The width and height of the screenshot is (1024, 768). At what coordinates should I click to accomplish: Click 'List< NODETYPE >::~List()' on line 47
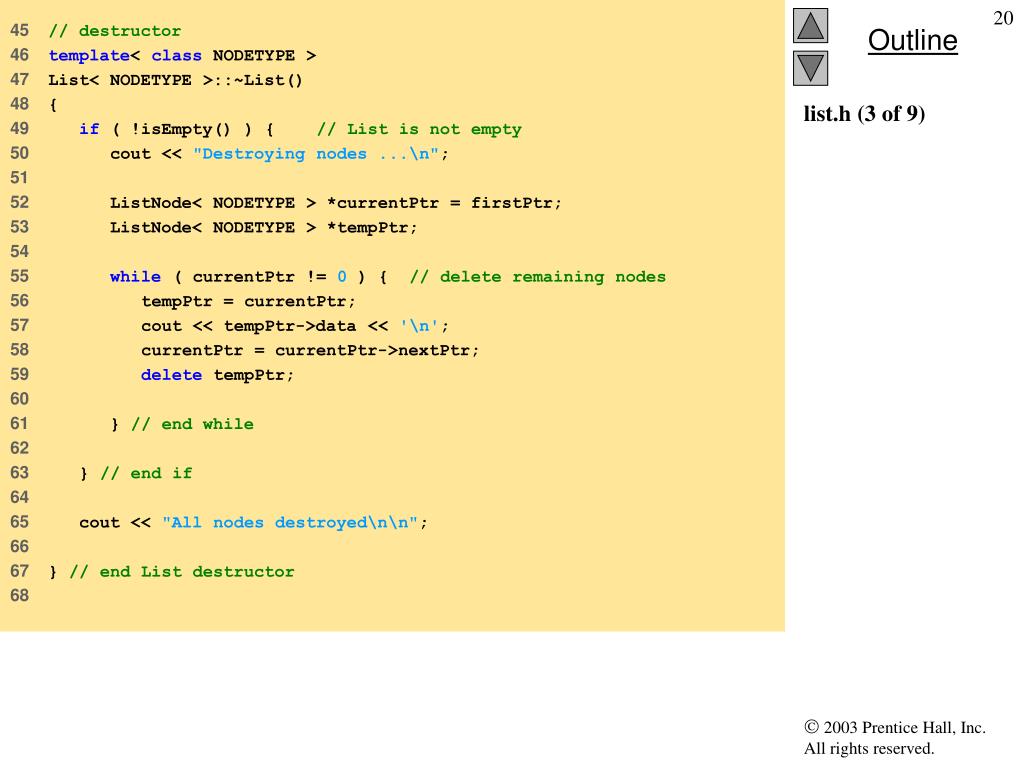click(x=176, y=80)
